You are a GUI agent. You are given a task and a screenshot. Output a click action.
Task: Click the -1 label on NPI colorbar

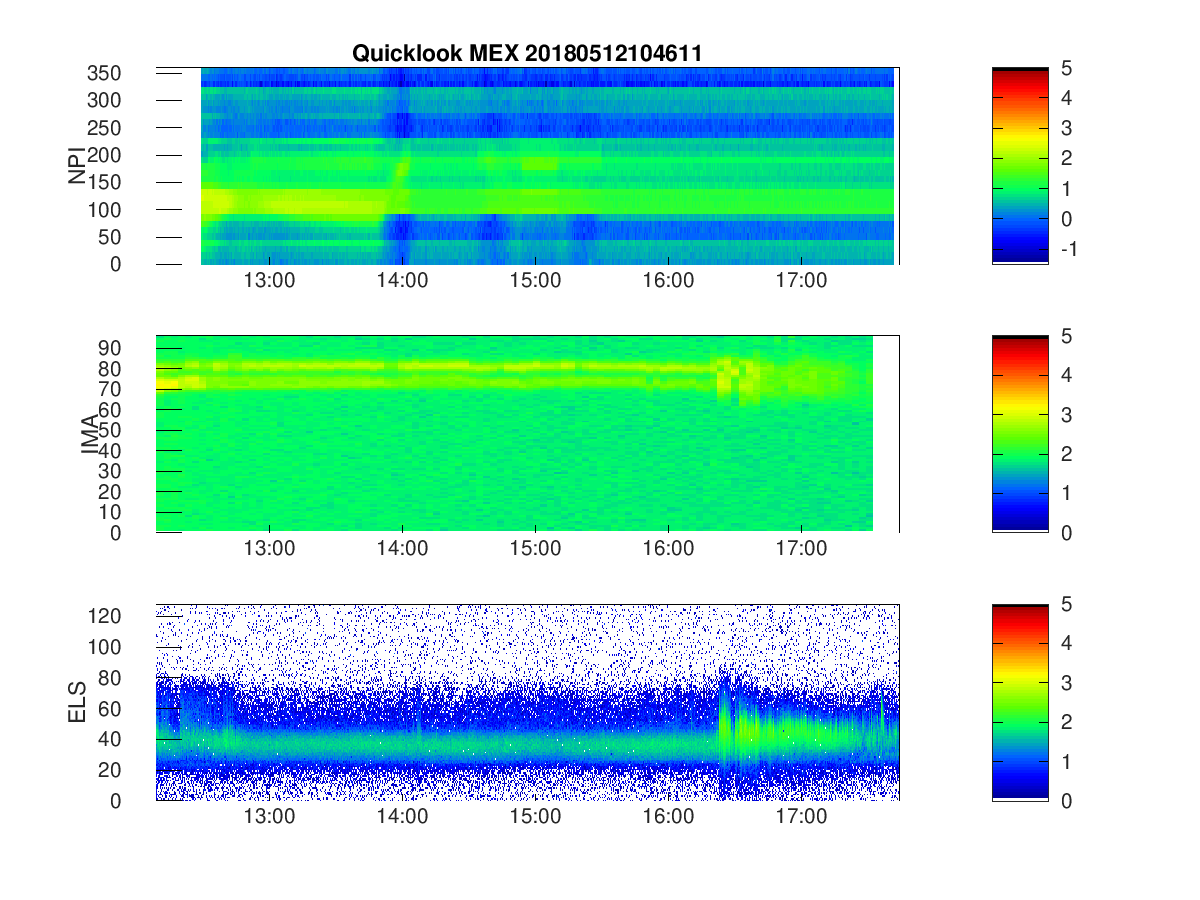click(x=1067, y=249)
